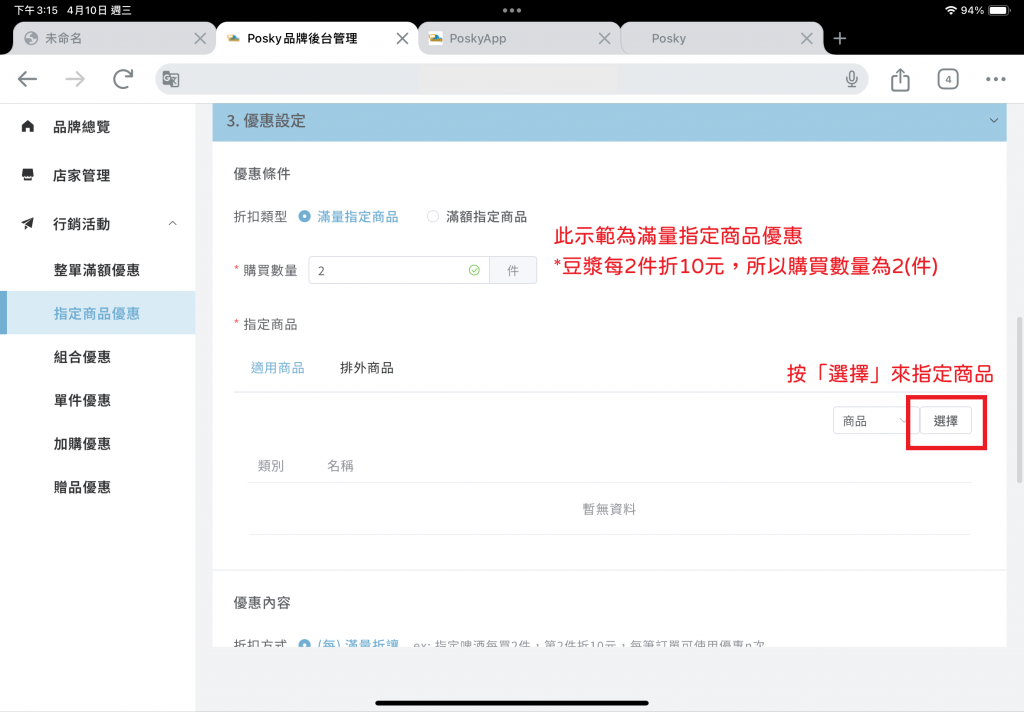
Task: Switch to the PoskyApp browser tab
Action: tap(519, 39)
